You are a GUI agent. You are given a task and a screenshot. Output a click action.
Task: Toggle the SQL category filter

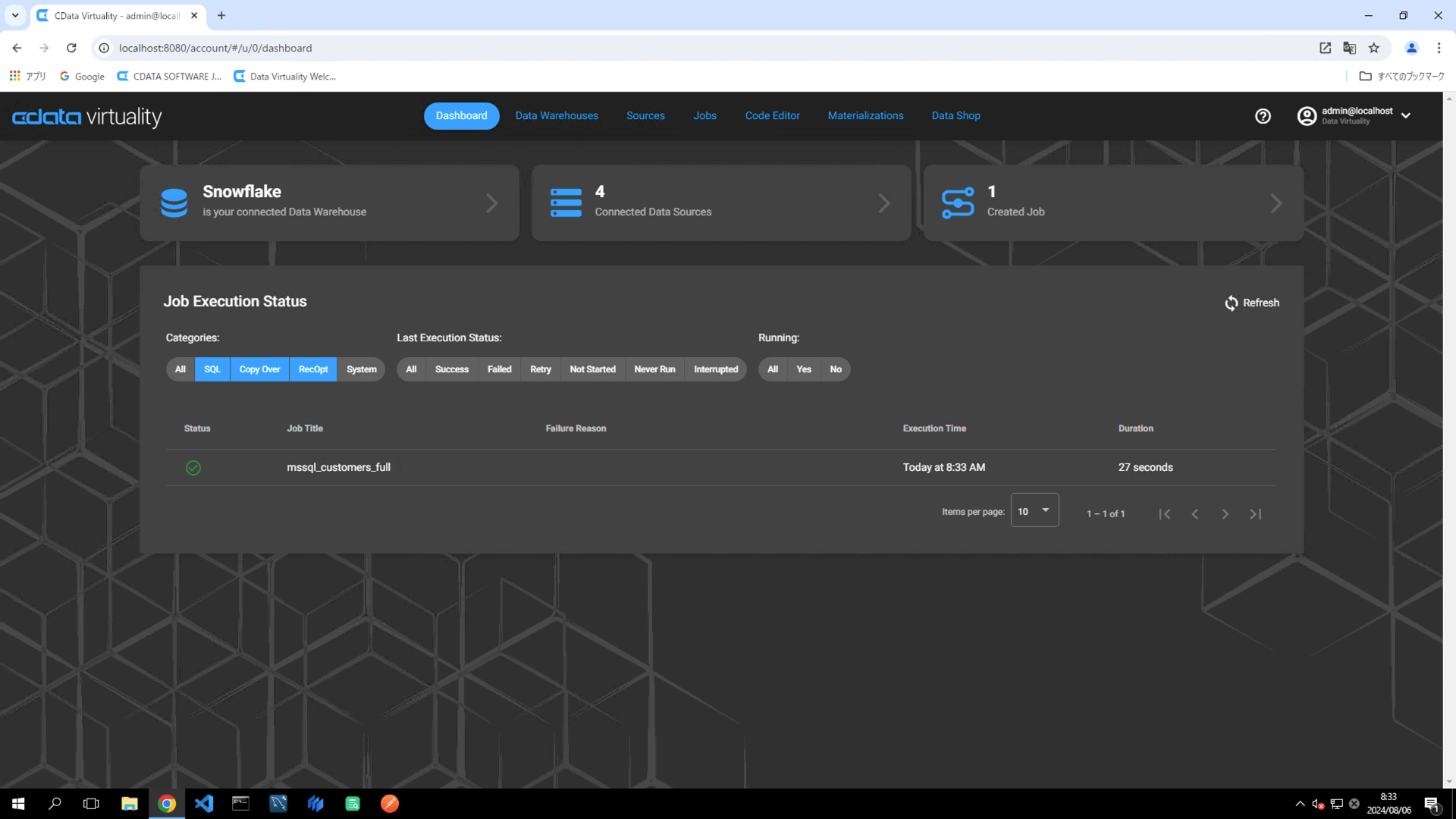[212, 369]
